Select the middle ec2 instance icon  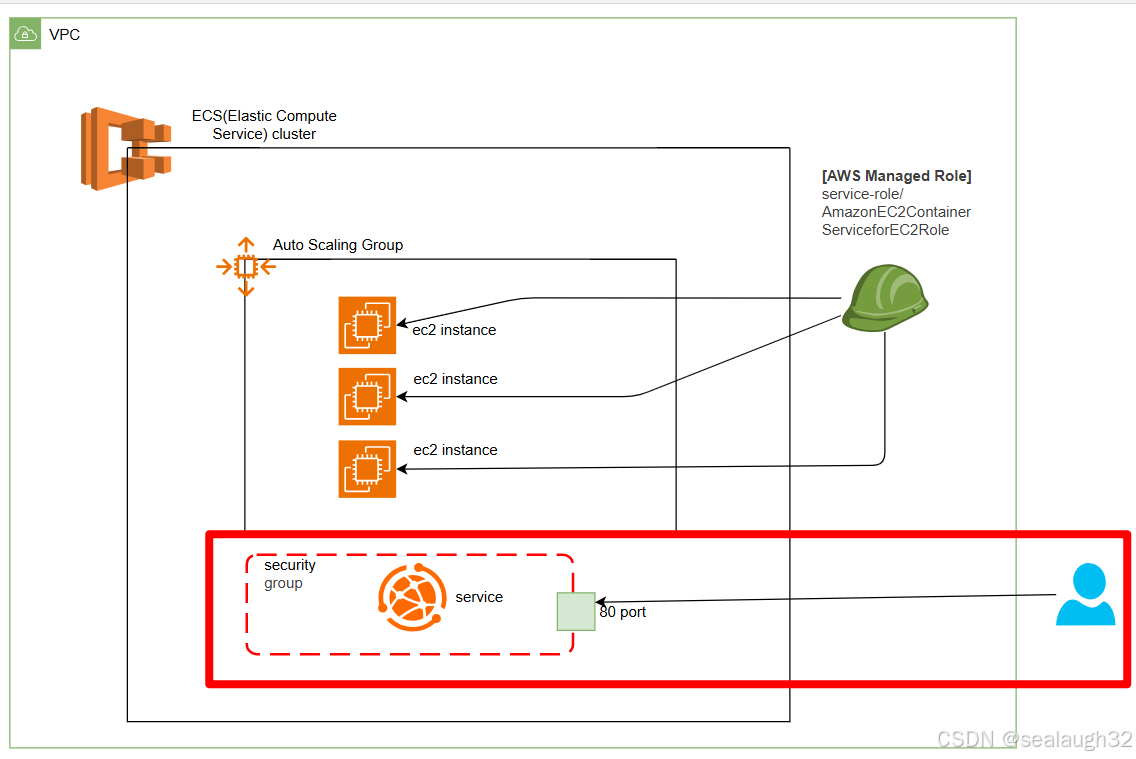click(367, 396)
